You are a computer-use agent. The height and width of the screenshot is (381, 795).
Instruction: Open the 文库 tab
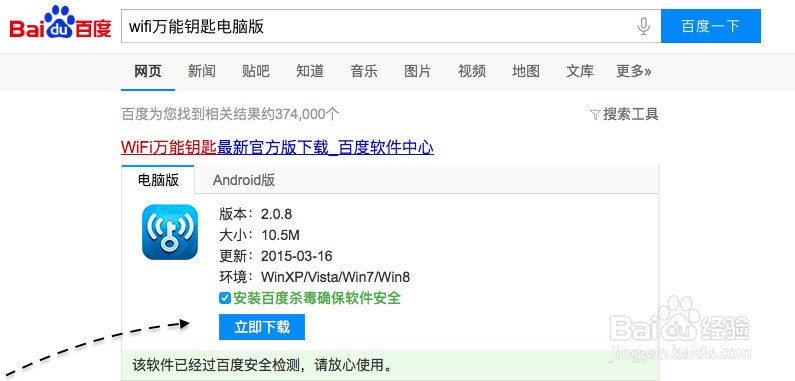pos(580,71)
